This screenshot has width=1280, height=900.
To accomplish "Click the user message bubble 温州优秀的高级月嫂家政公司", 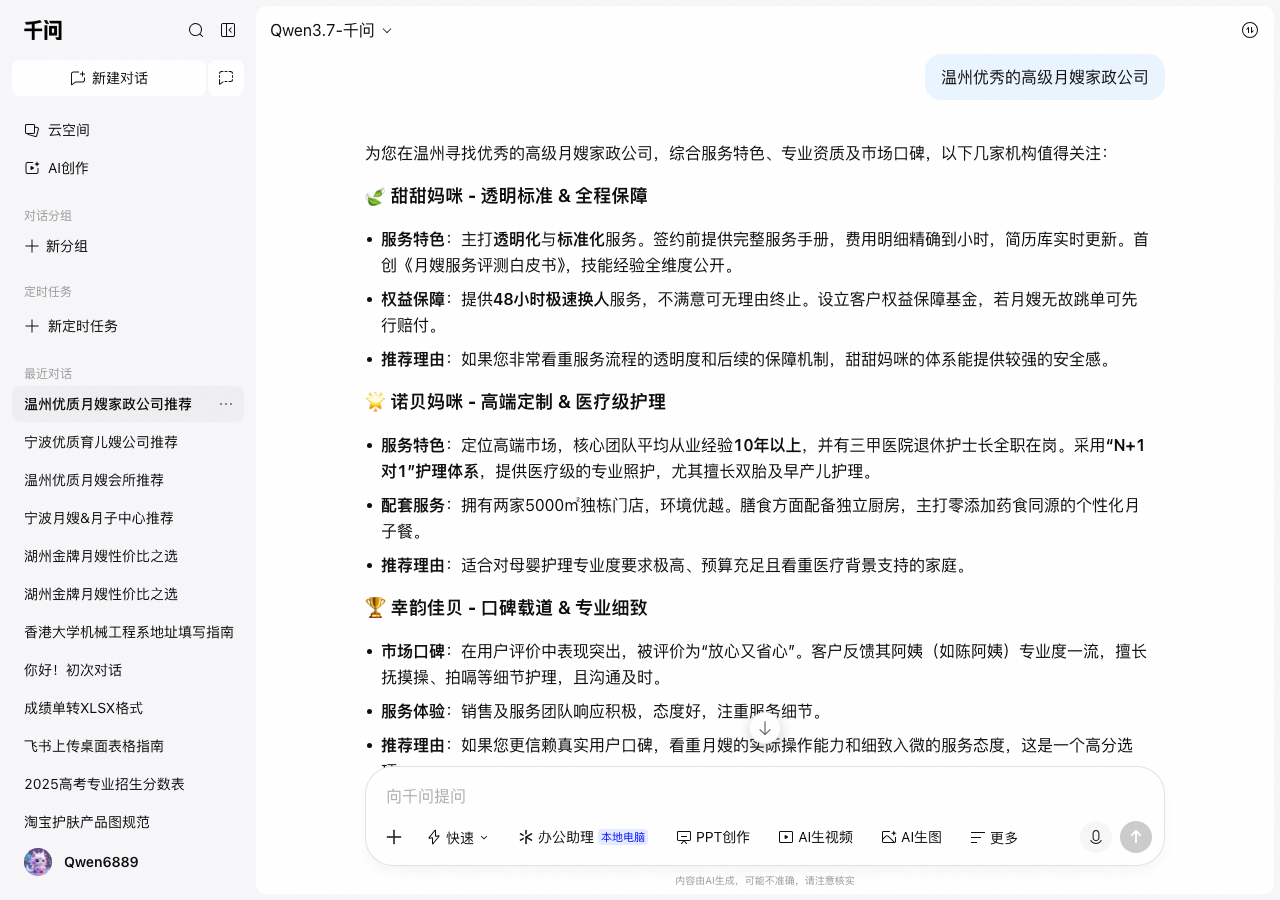I will click(x=1045, y=77).
